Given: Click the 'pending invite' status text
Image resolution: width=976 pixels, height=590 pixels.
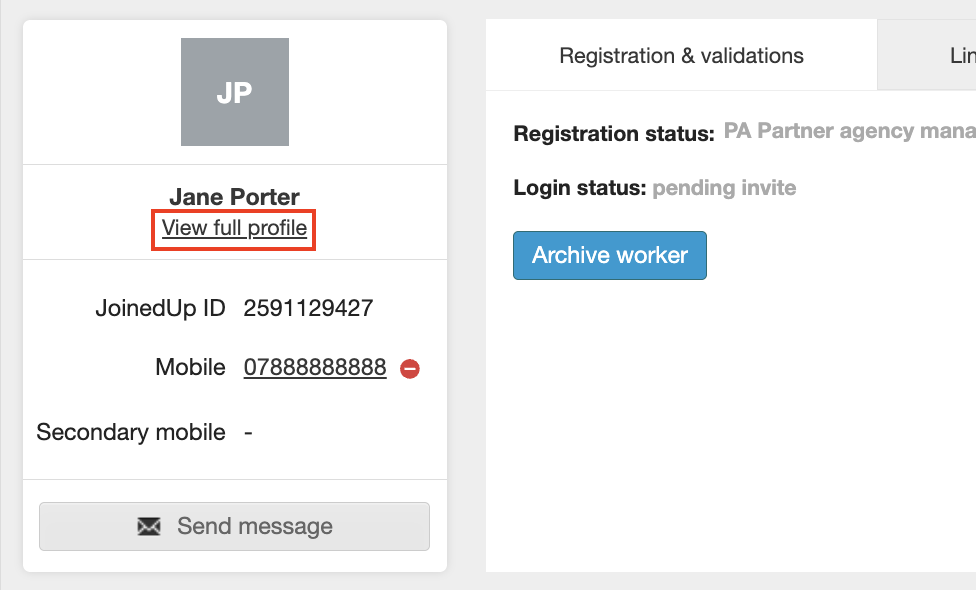Looking at the screenshot, I should tap(724, 188).
